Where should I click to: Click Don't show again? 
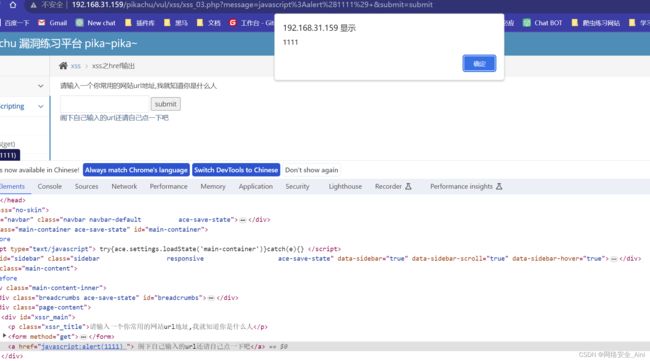[x=311, y=170]
